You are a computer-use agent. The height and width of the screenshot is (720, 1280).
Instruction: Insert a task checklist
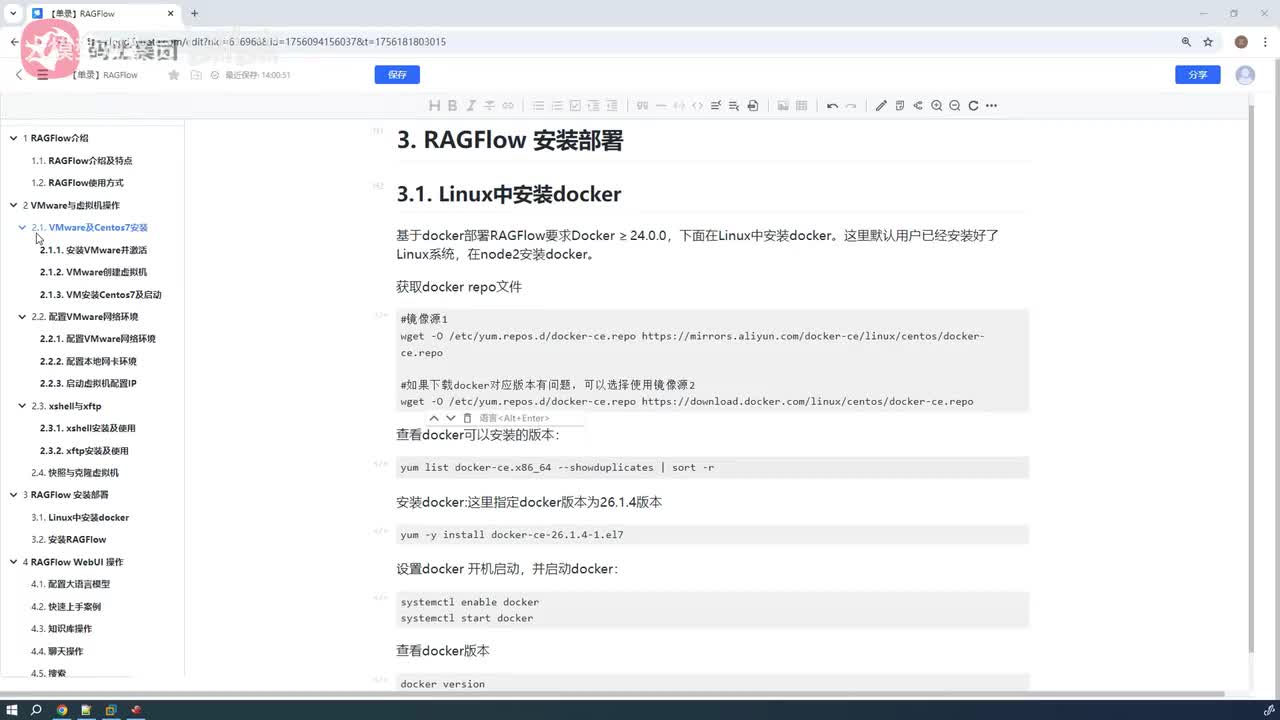click(x=575, y=105)
